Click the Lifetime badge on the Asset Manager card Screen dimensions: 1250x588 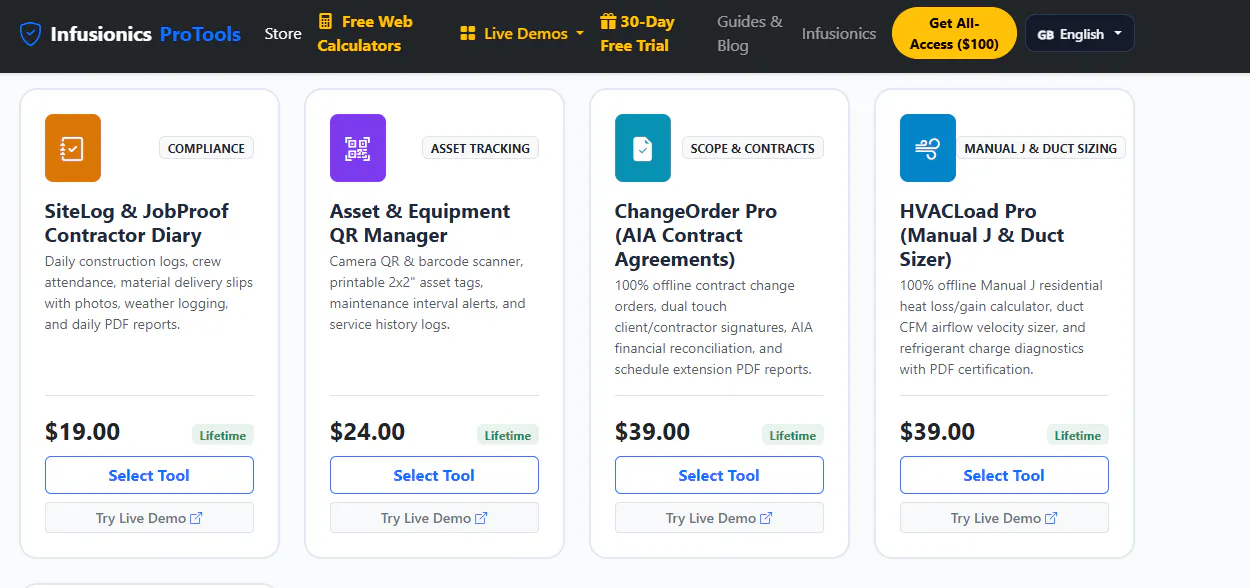508,435
